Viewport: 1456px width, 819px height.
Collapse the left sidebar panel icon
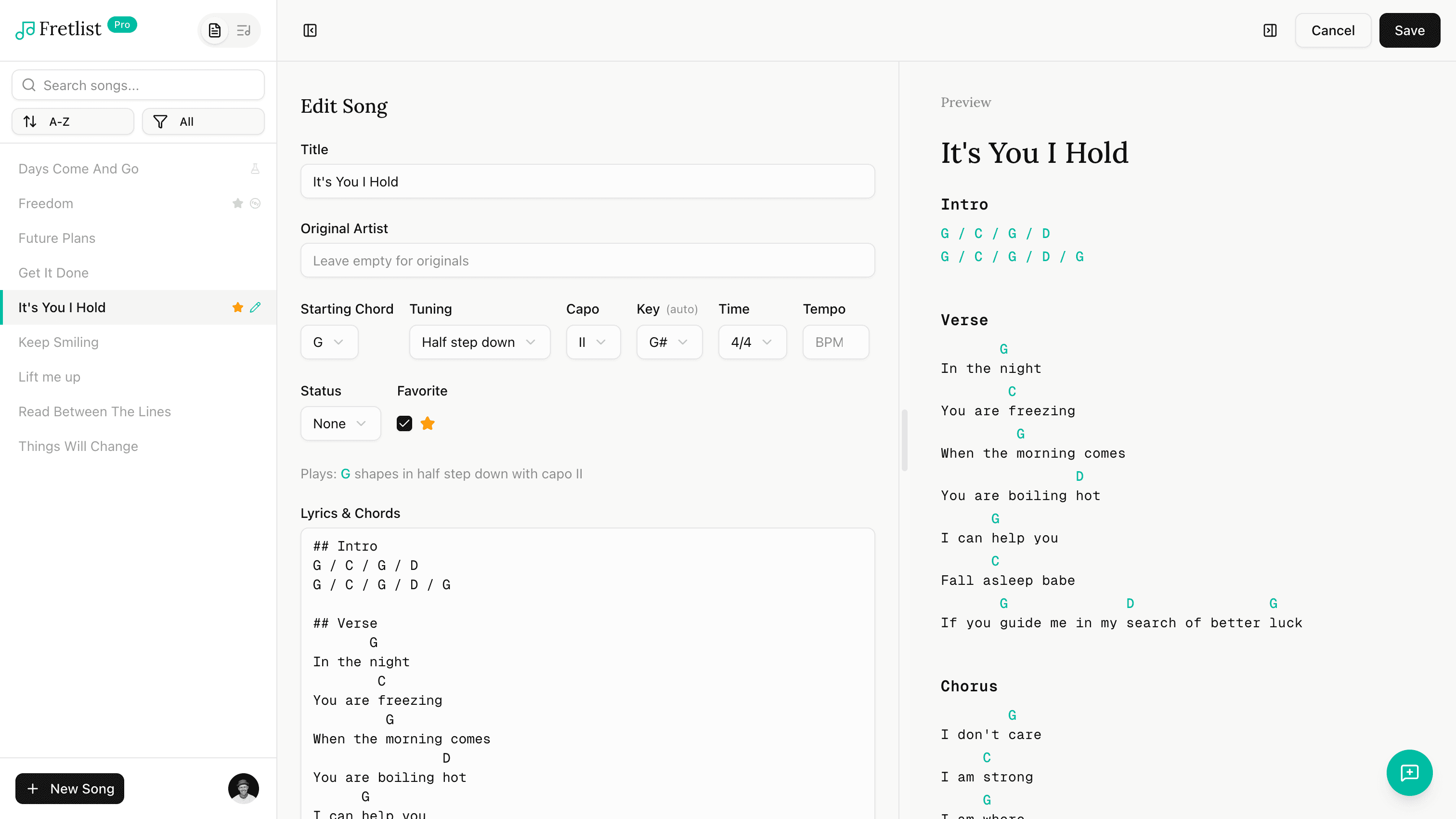310,30
